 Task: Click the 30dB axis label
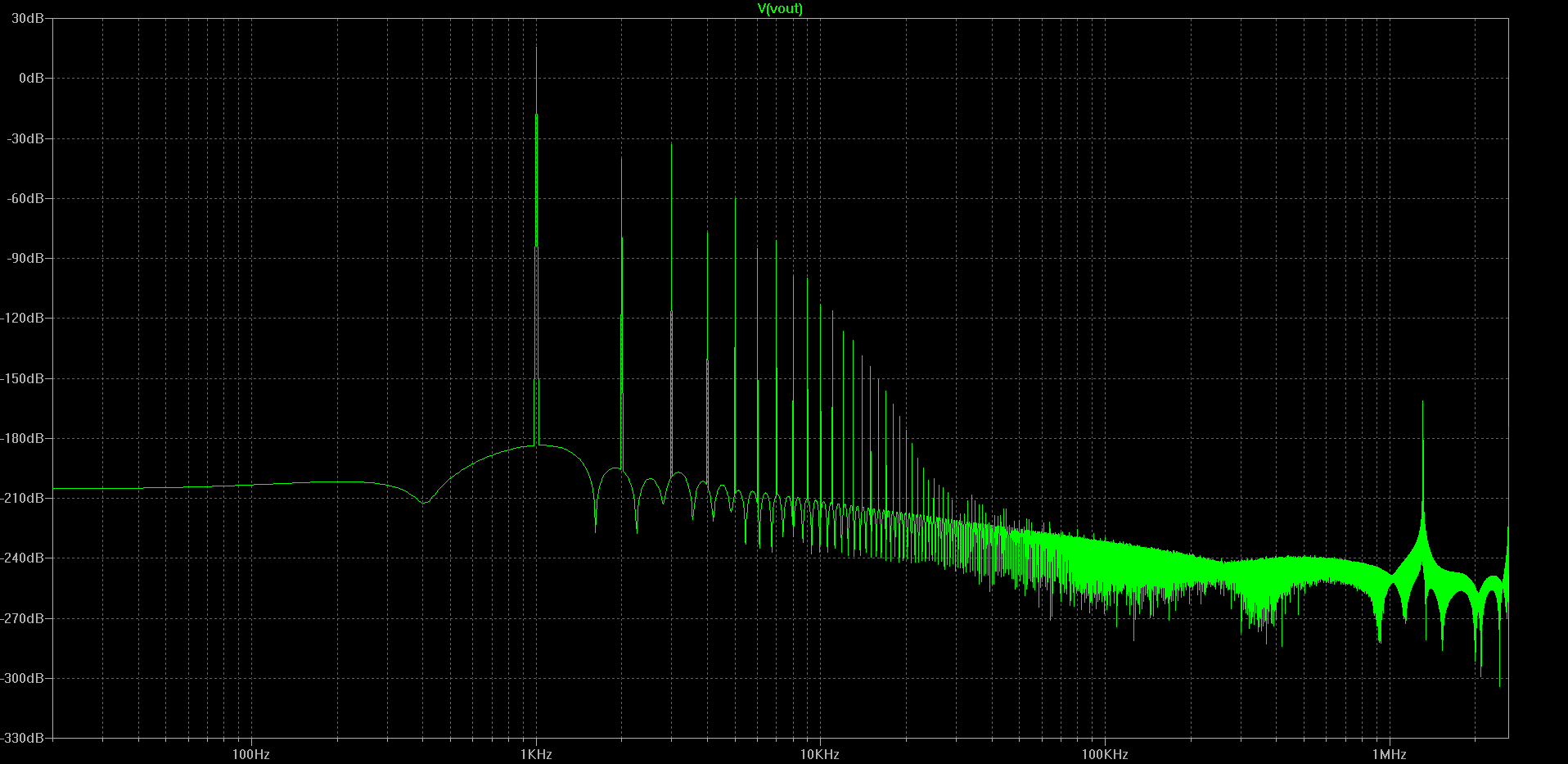[x=28, y=18]
